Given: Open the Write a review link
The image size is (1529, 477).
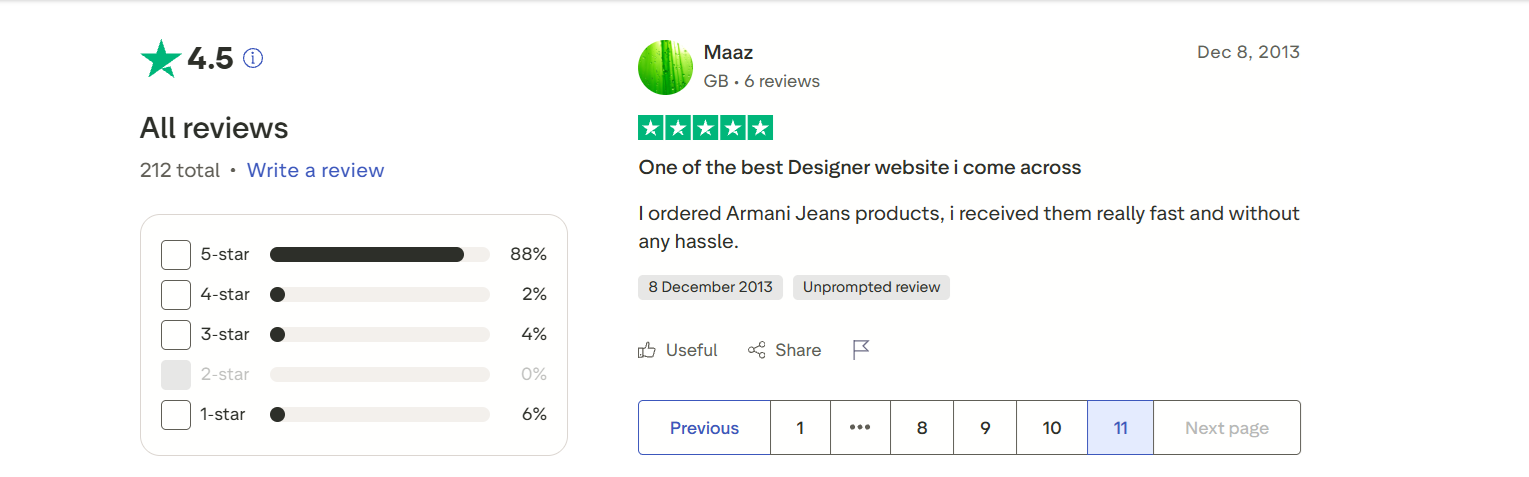Looking at the screenshot, I should (315, 171).
